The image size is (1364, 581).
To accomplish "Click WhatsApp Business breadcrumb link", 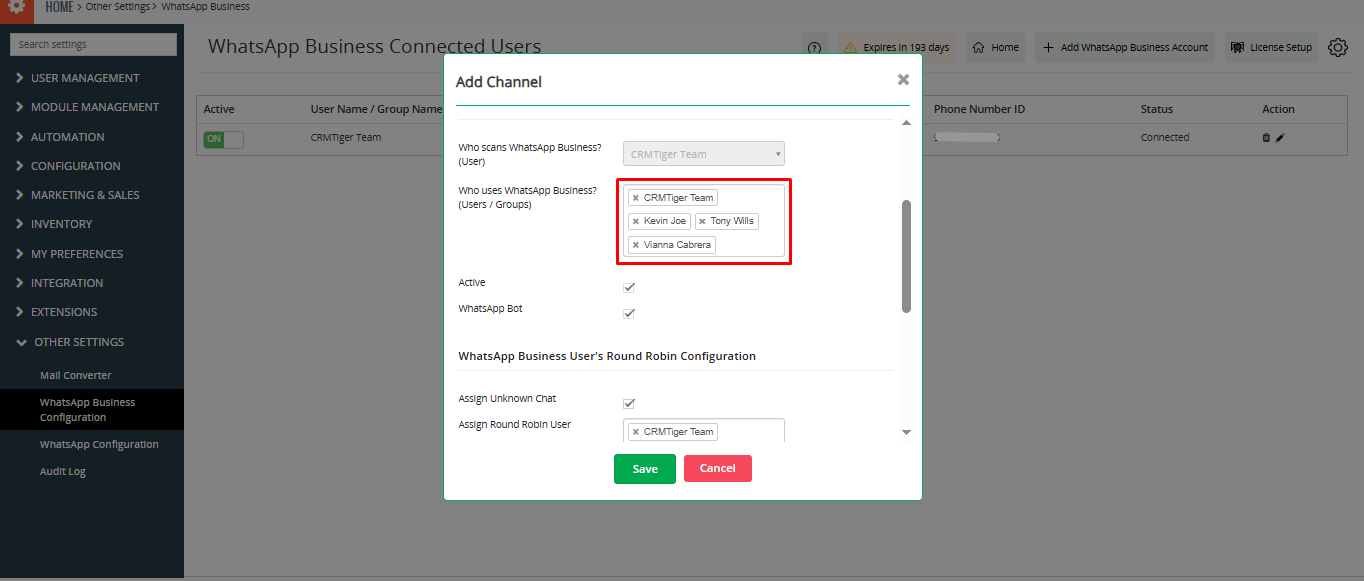I will point(205,7).
